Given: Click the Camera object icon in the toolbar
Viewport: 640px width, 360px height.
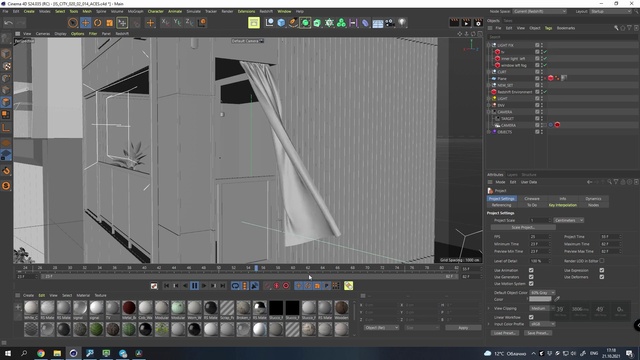Looking at the screenshot, I should [390, 23].
